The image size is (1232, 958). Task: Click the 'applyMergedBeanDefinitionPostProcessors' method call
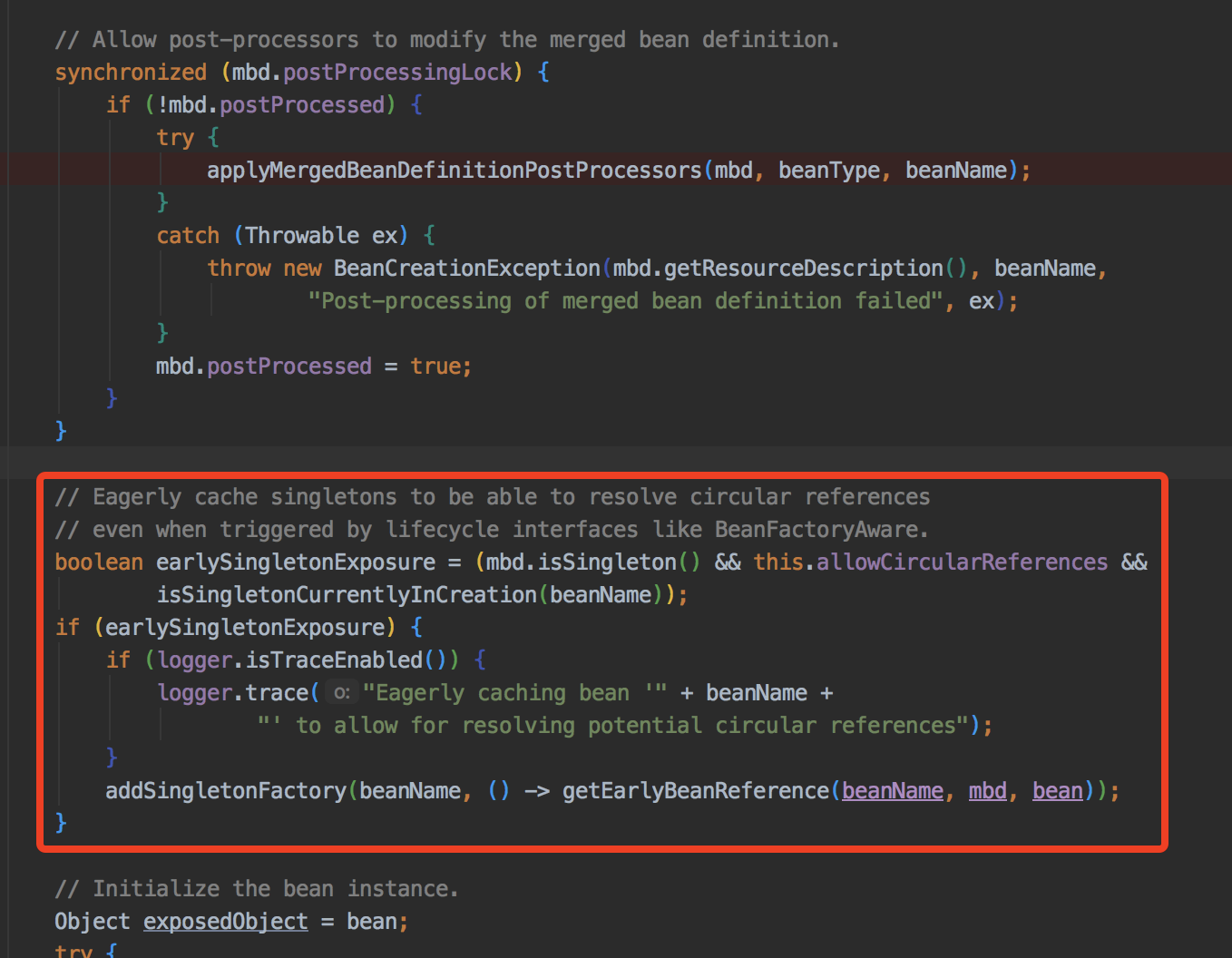click(455, 171)
